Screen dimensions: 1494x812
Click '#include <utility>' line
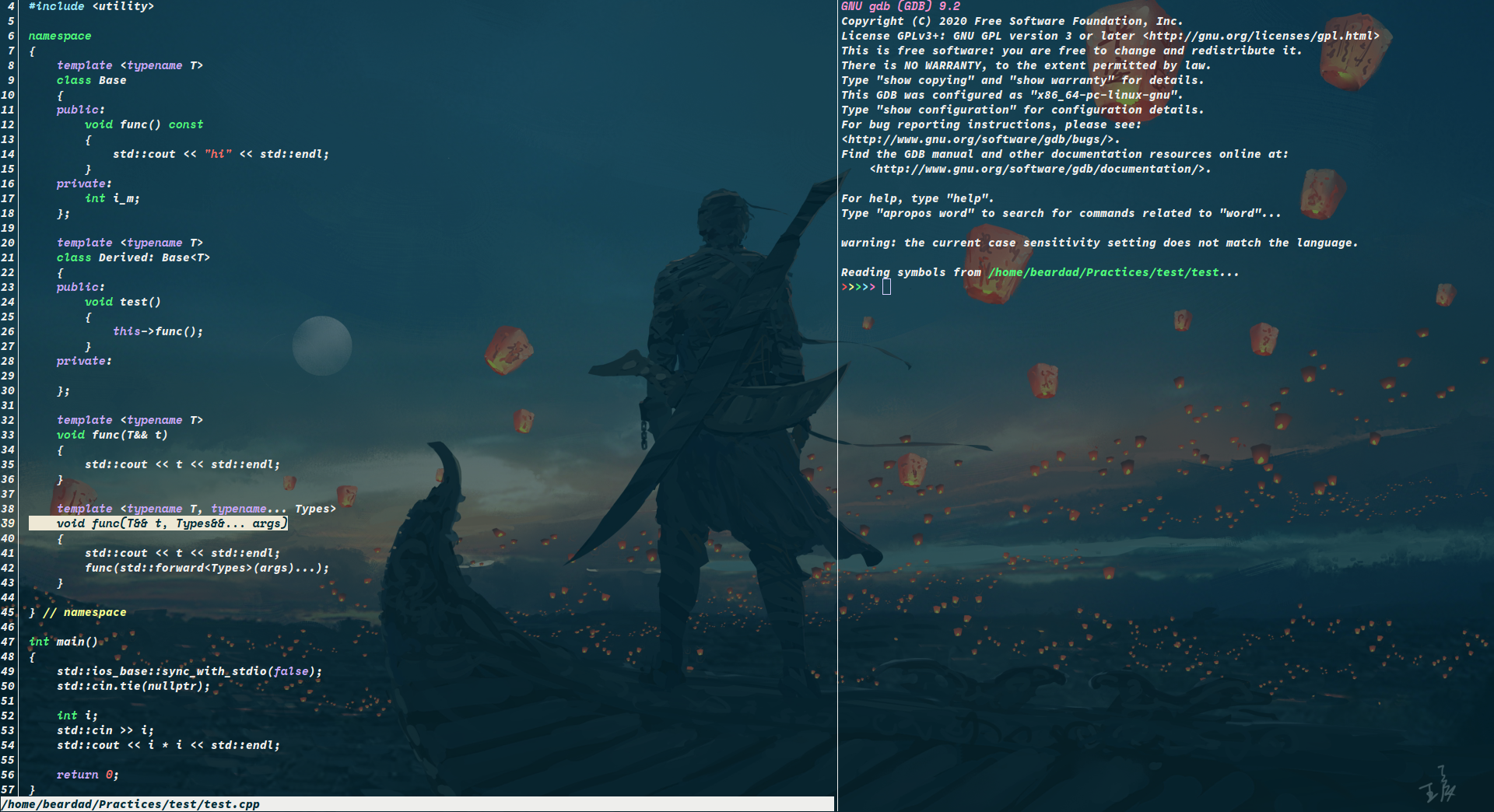[x=91, y=6]
